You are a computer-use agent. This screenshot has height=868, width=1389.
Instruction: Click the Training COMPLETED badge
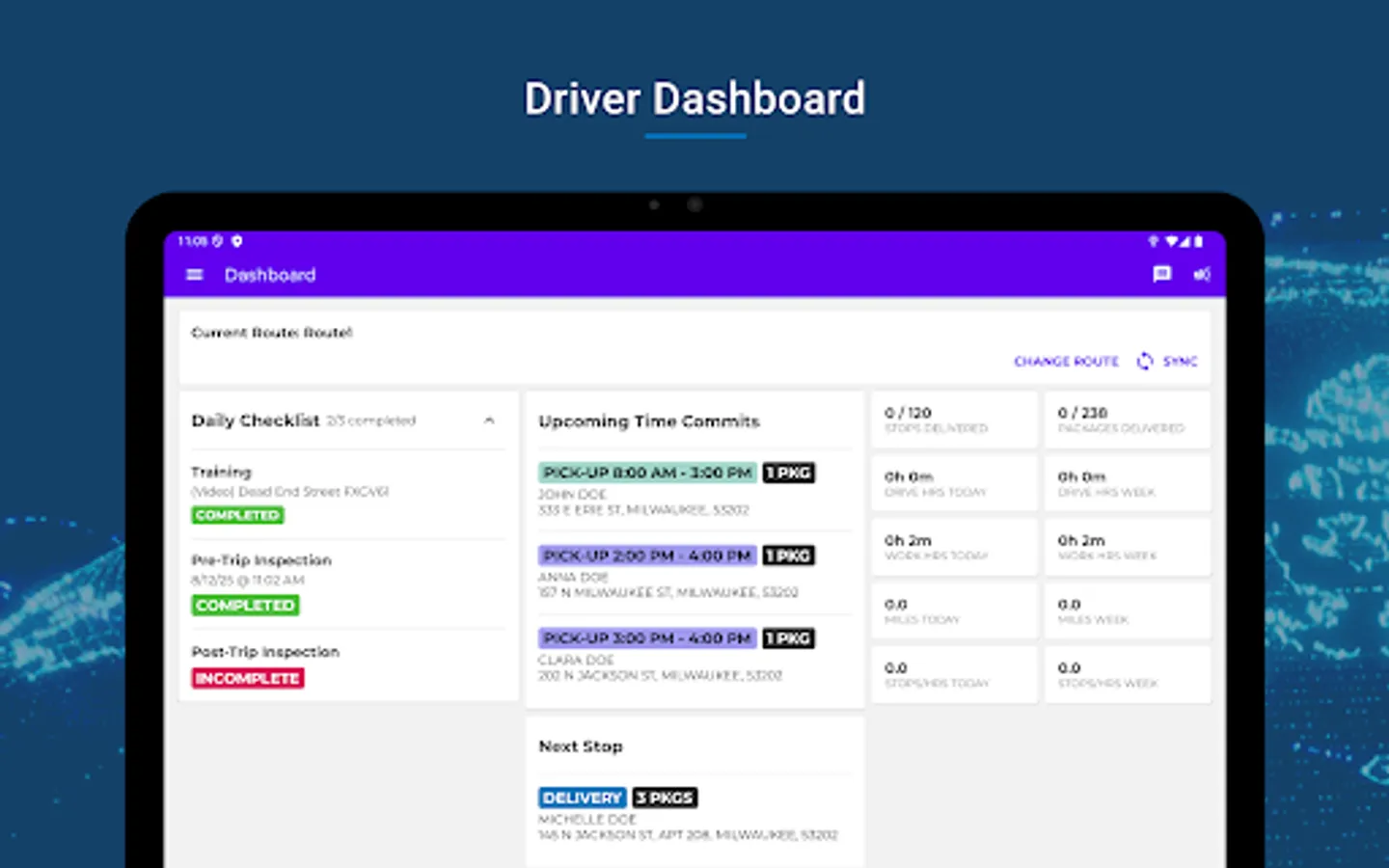point(237,515)
